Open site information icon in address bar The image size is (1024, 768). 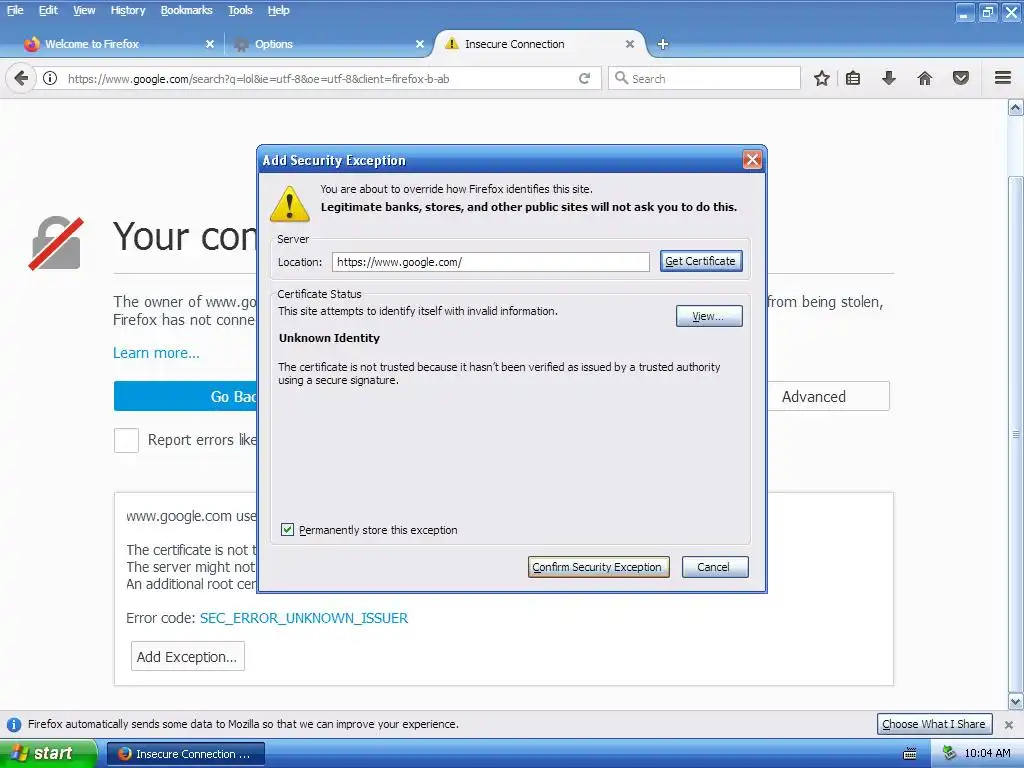pyautogui.click(x=50, y=78)
